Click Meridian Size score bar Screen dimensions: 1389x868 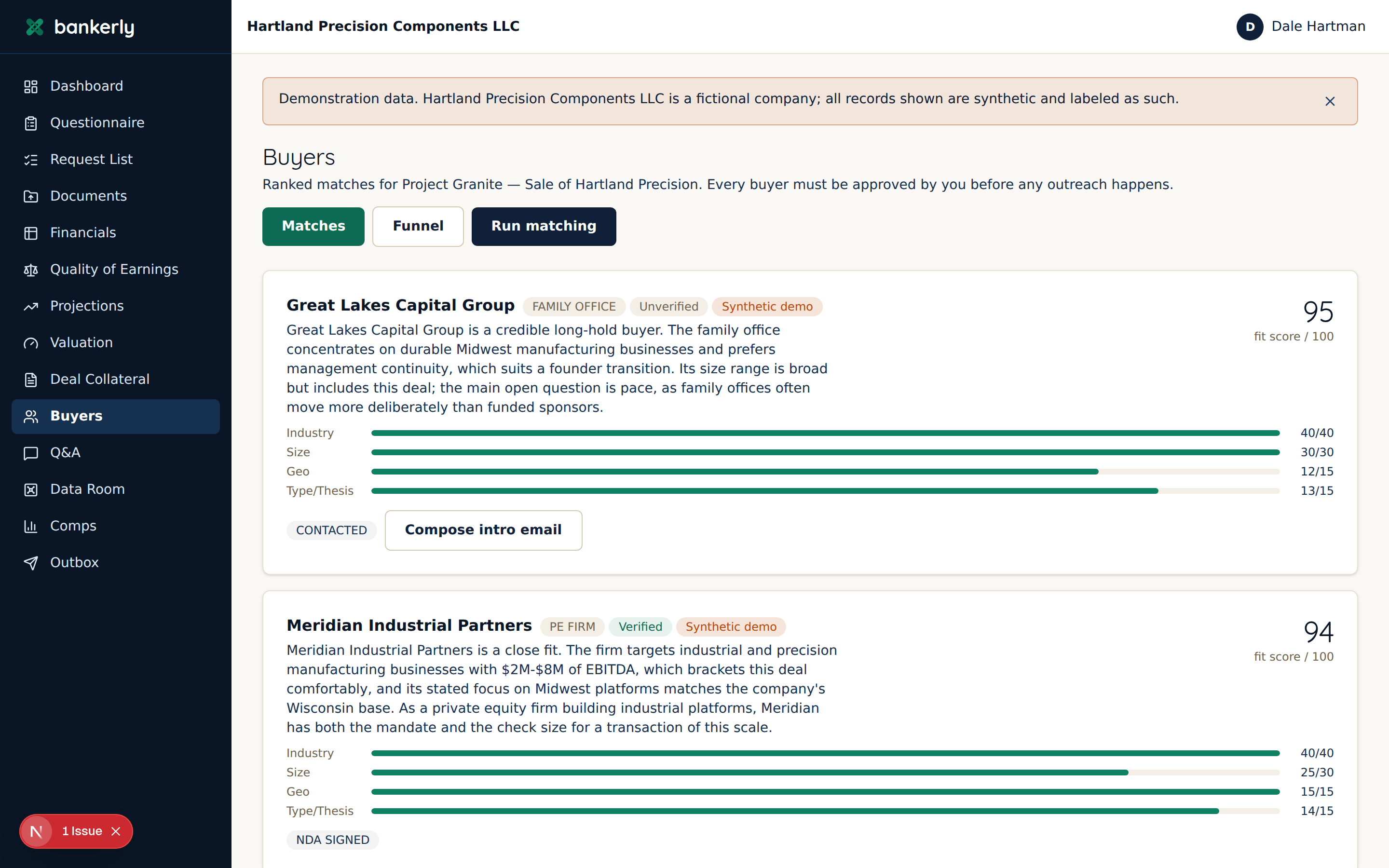click(825, 773)
